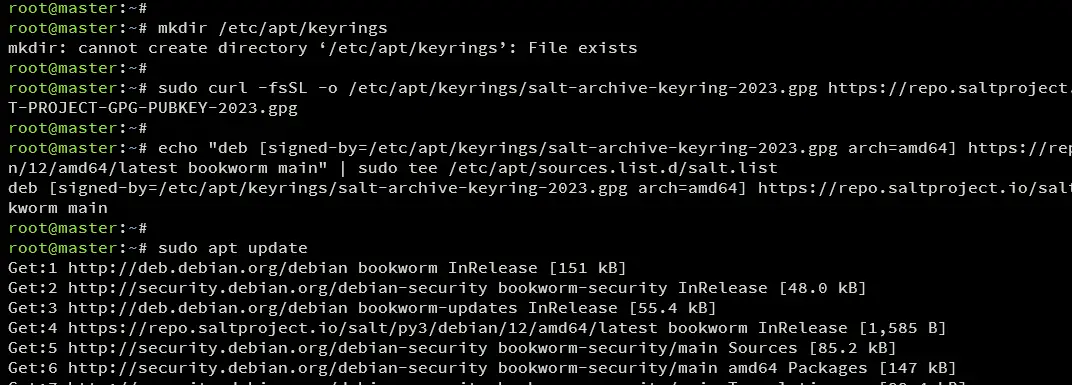Viewport: 1072px width, 385px height.
Task: Click the empty prompt after the mkdir error
Action: tap(78, 68)
